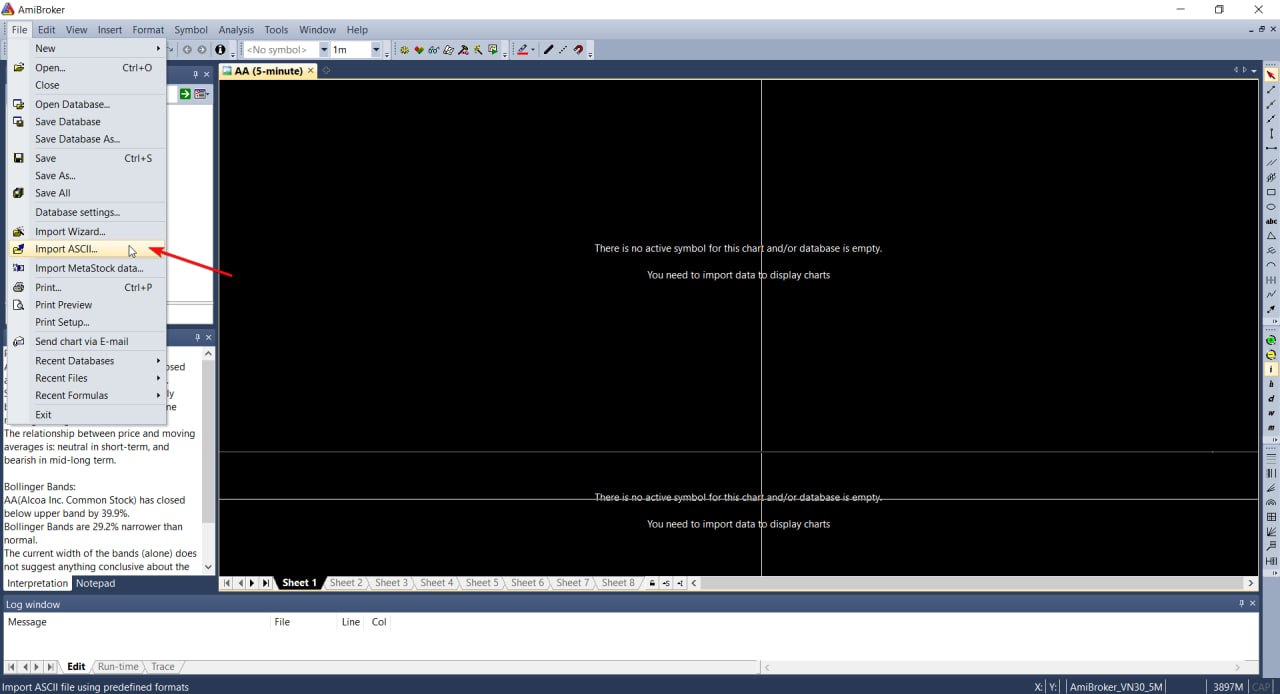The image size is (1280, 694).
Task: Select Database settings... menu item
Action: coord(87,212)
